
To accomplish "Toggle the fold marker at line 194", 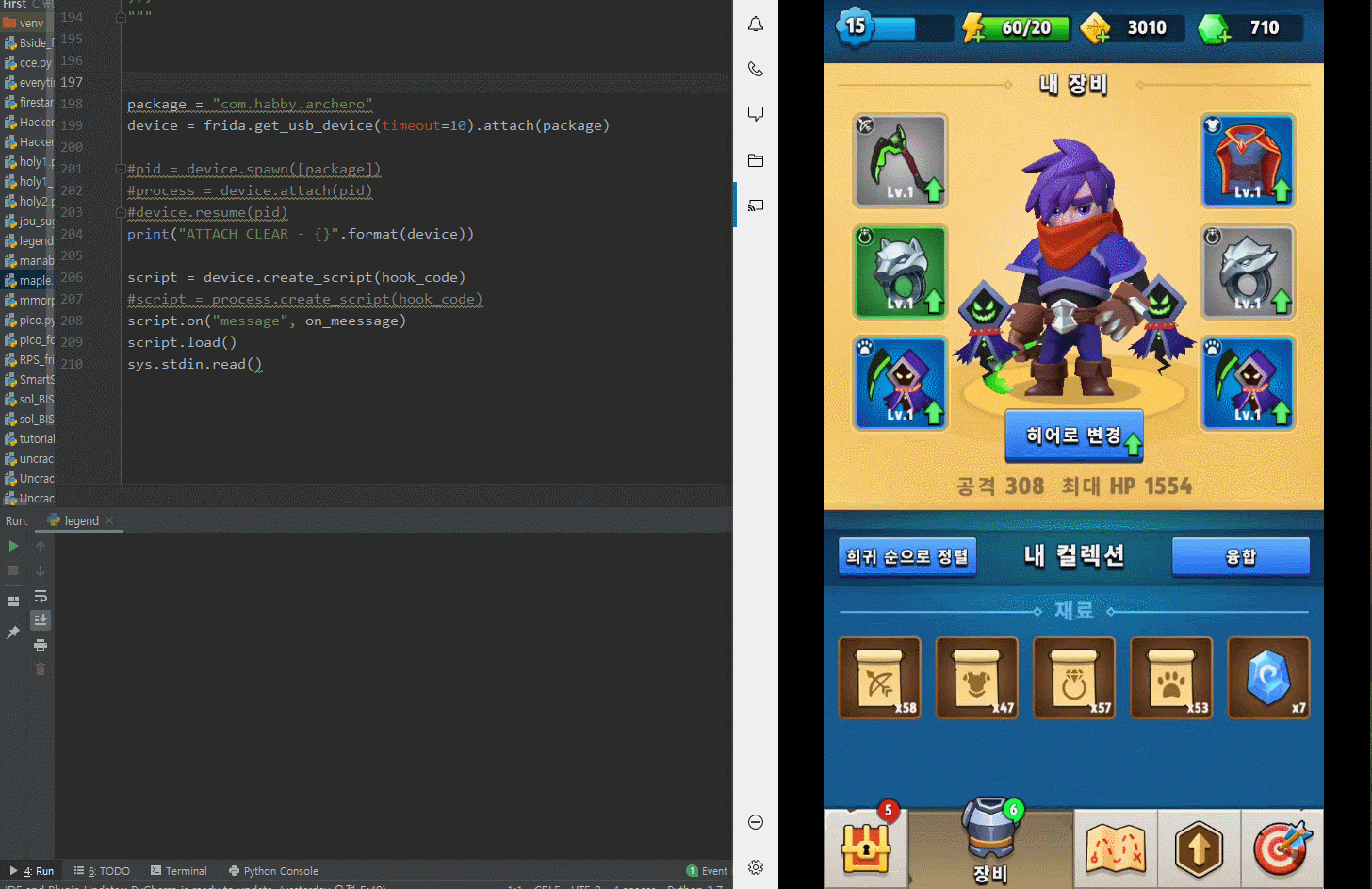I will click(x=121, y=17).
